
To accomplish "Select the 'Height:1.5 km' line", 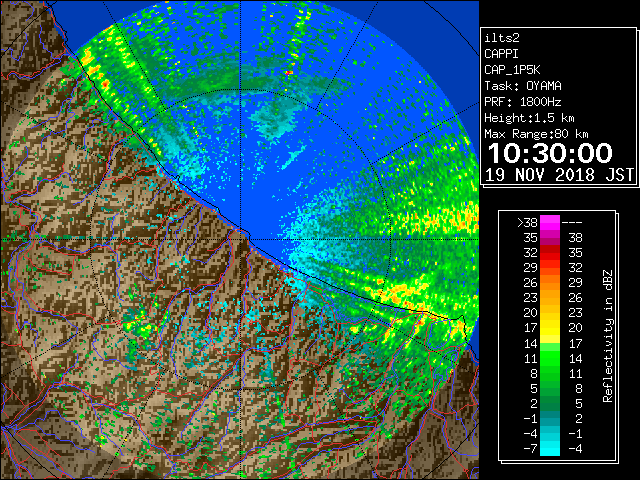I will click(529, 118).
